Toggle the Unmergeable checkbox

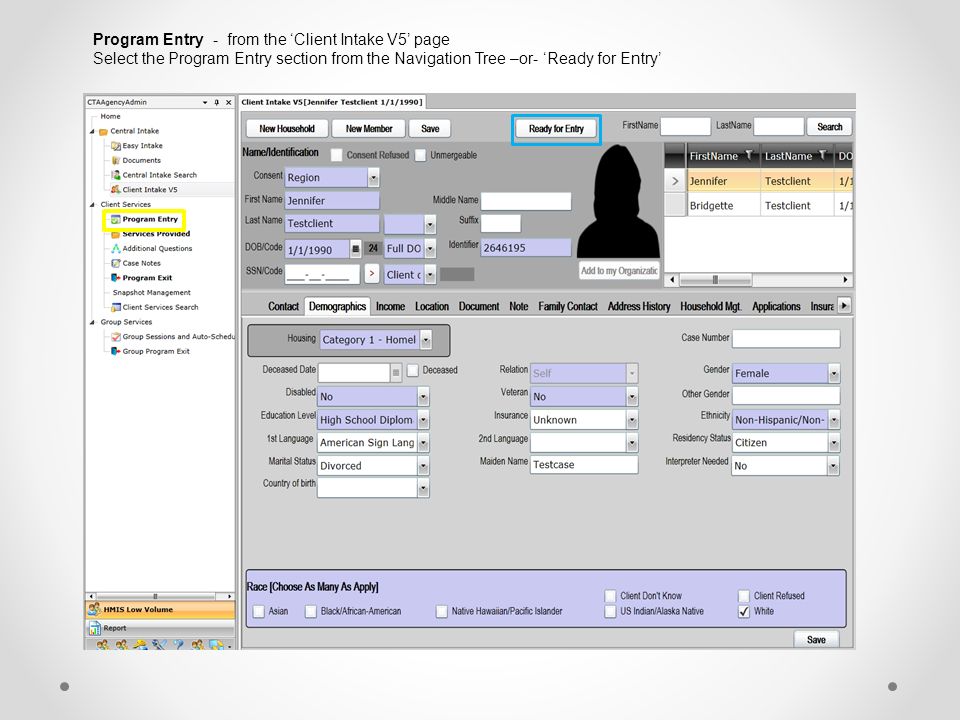point(420,155)
